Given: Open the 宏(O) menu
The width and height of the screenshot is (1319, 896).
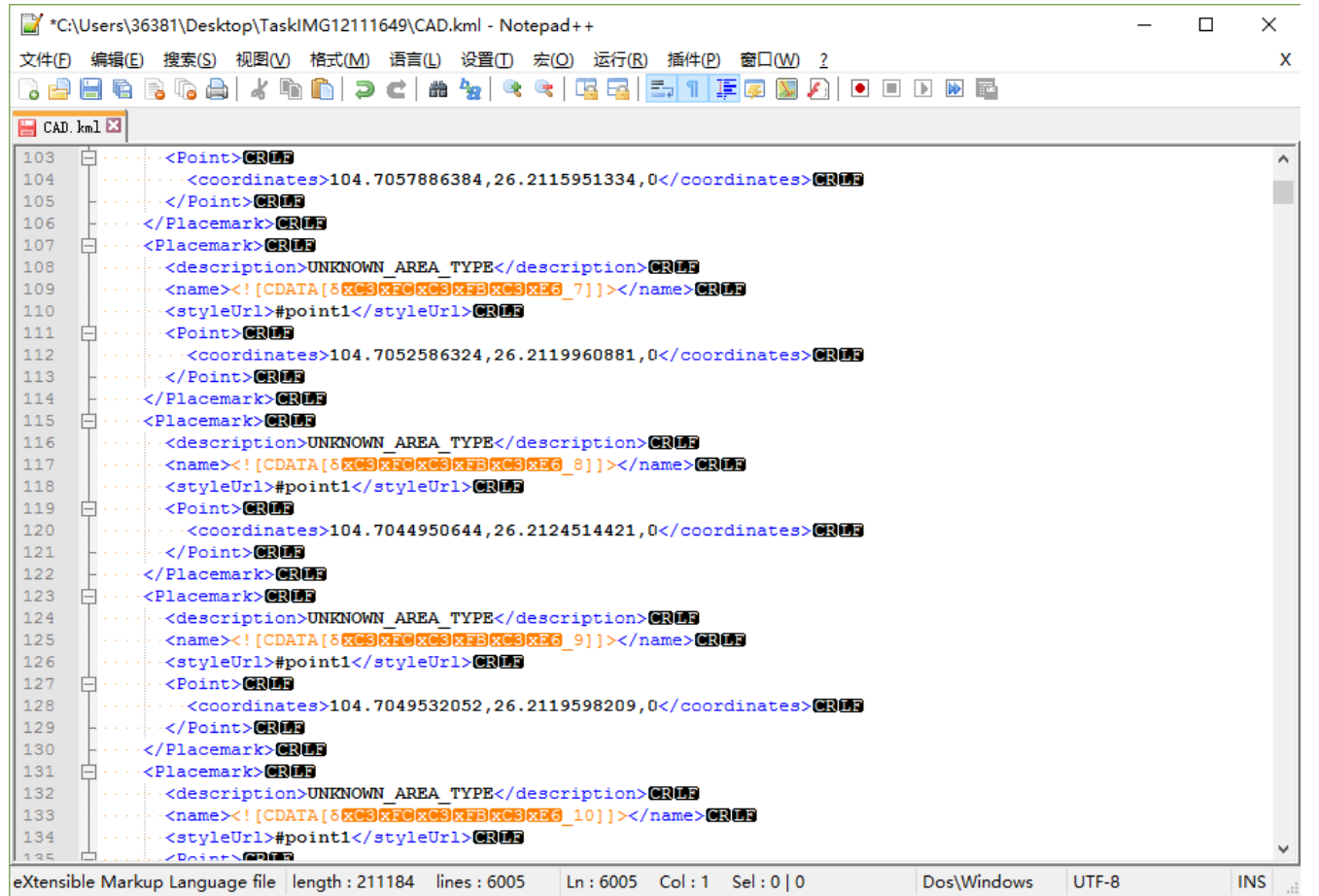Looking at the screenshot, I should (553, 59).
